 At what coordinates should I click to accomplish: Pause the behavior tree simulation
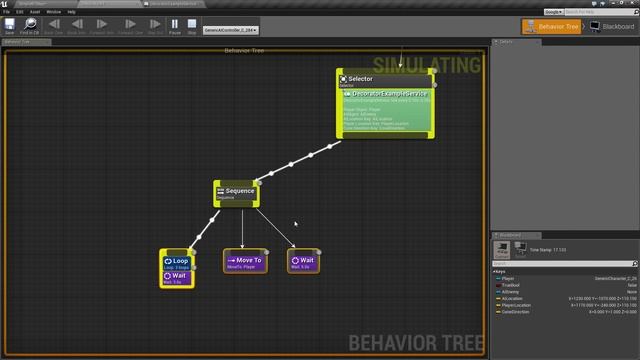(175, 26)
